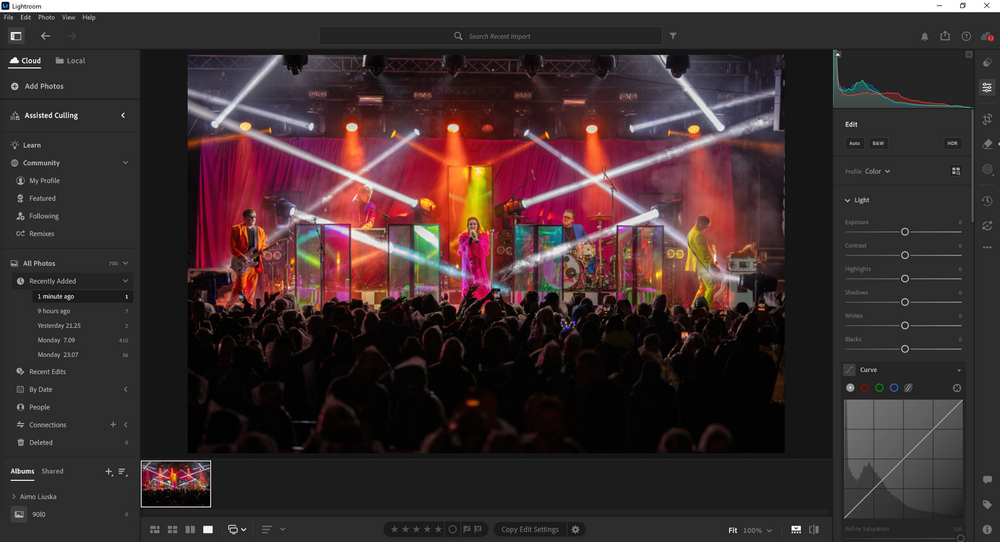The width and height of the screenshot is (1000, 542).
Task: Expand the Aimo Liuska album folder
Action: point(14,497)
